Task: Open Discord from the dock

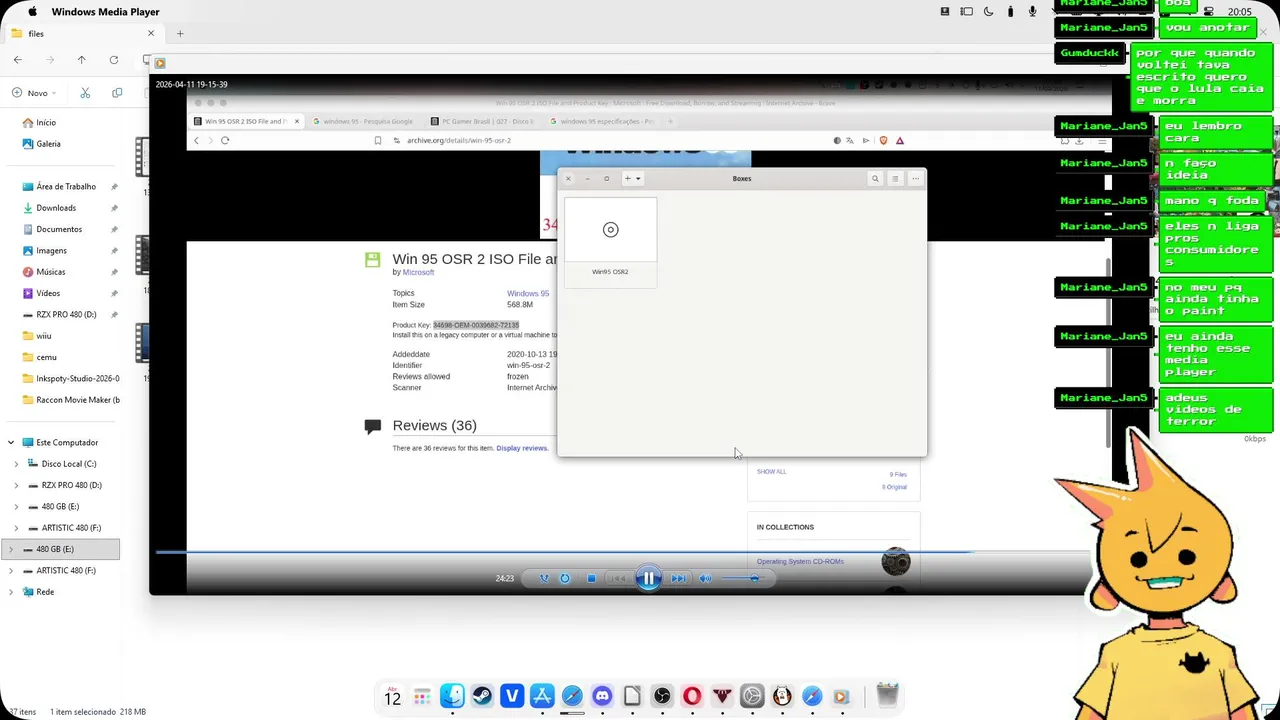Action: coord(602,696)
